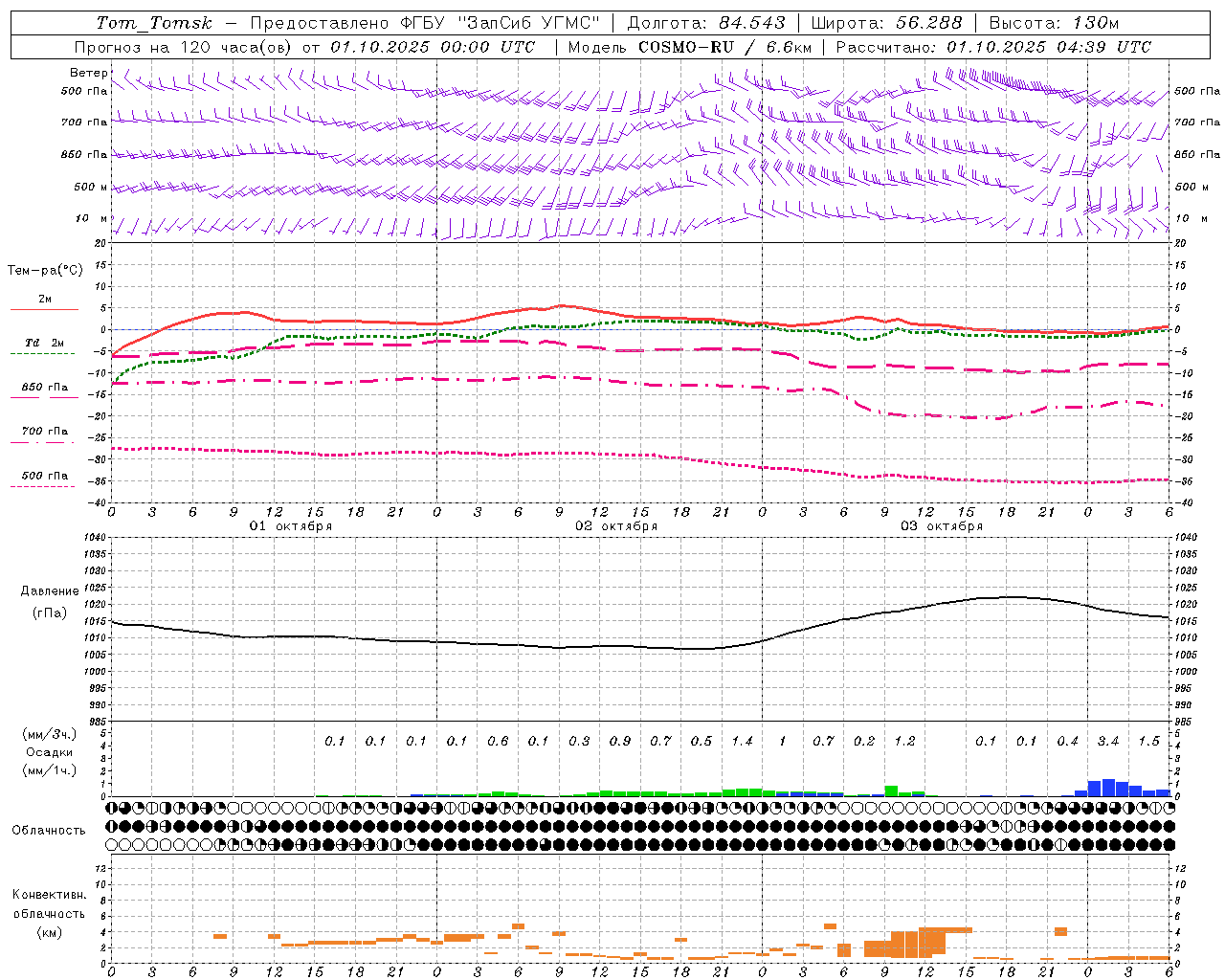
Task: Click the Осадки panel label
Action: tap(49, 752)
